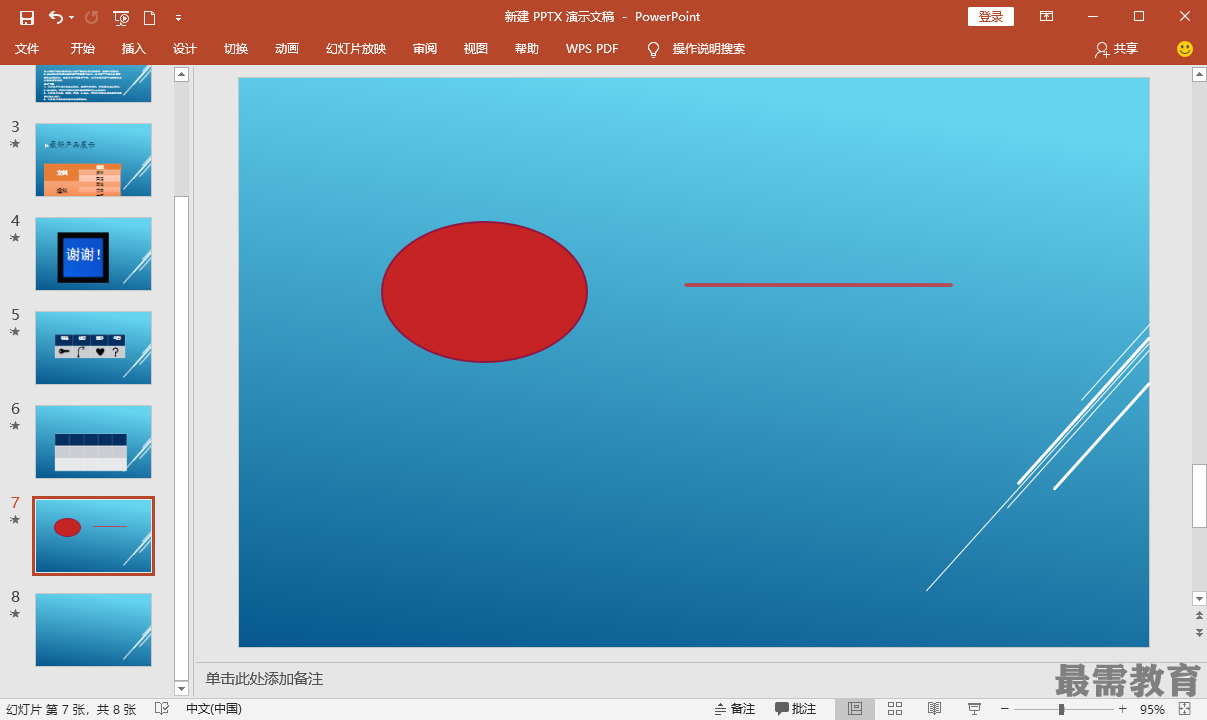This screenshot has height=720, width=1207.
Task: Start slideshow from beginning icon
Action: tap(121, 17)
